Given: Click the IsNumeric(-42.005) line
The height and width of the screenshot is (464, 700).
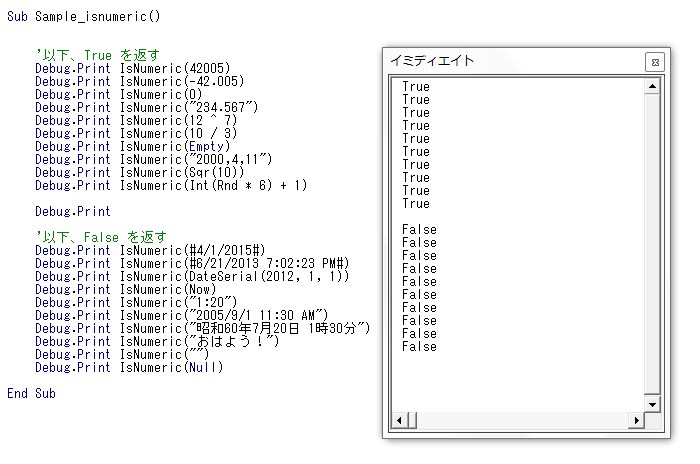Looking at the screenshot, I should pos(140,81).
